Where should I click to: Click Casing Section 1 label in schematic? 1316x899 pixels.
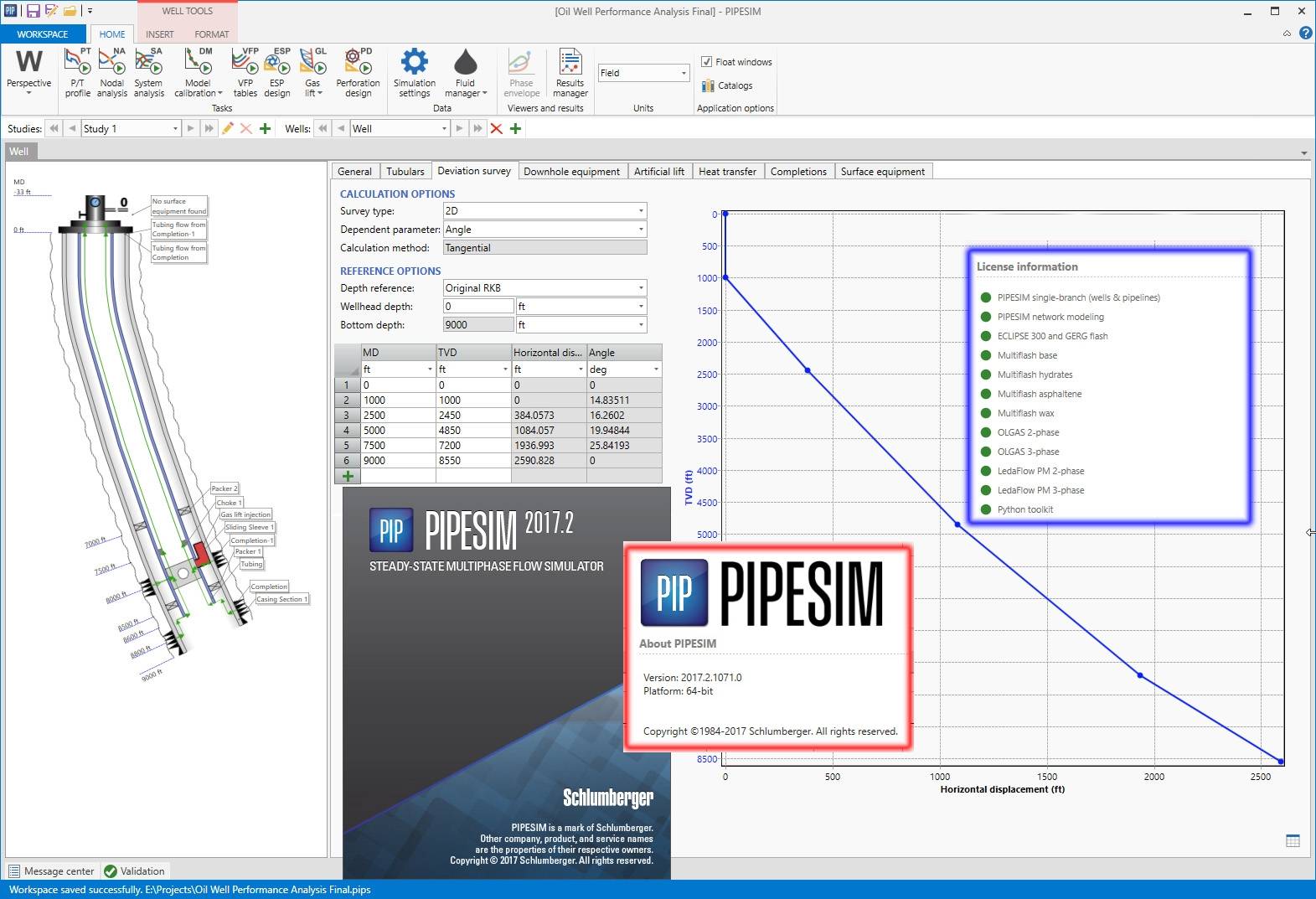click(x=282, y=599)
